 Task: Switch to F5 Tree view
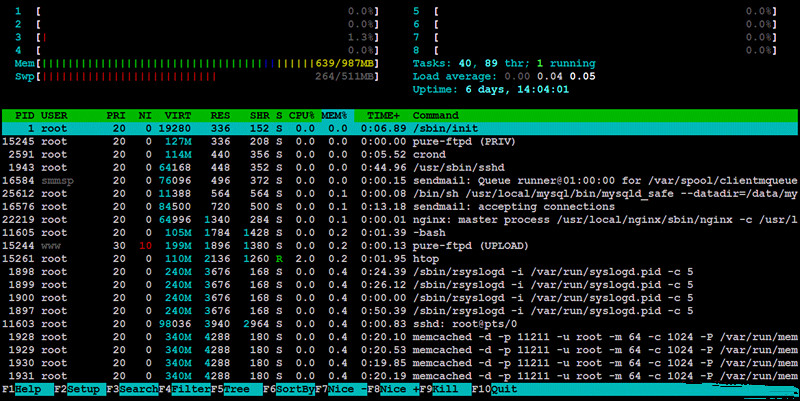[237, 389]
